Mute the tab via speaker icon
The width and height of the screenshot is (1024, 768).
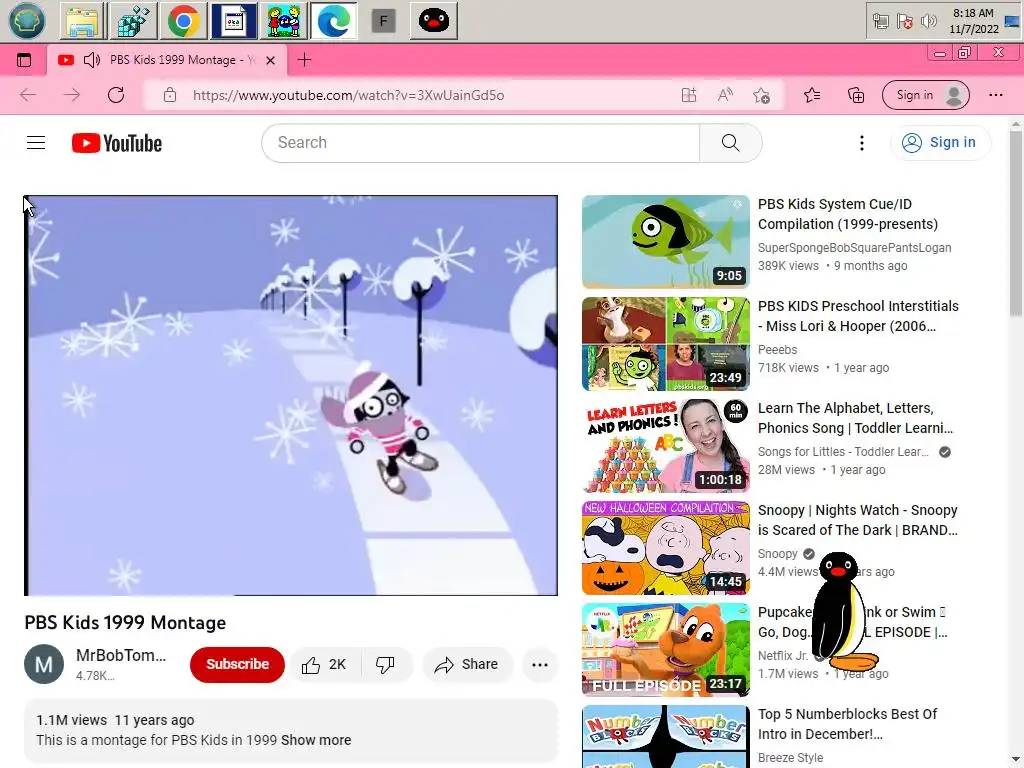coord(92,60)
